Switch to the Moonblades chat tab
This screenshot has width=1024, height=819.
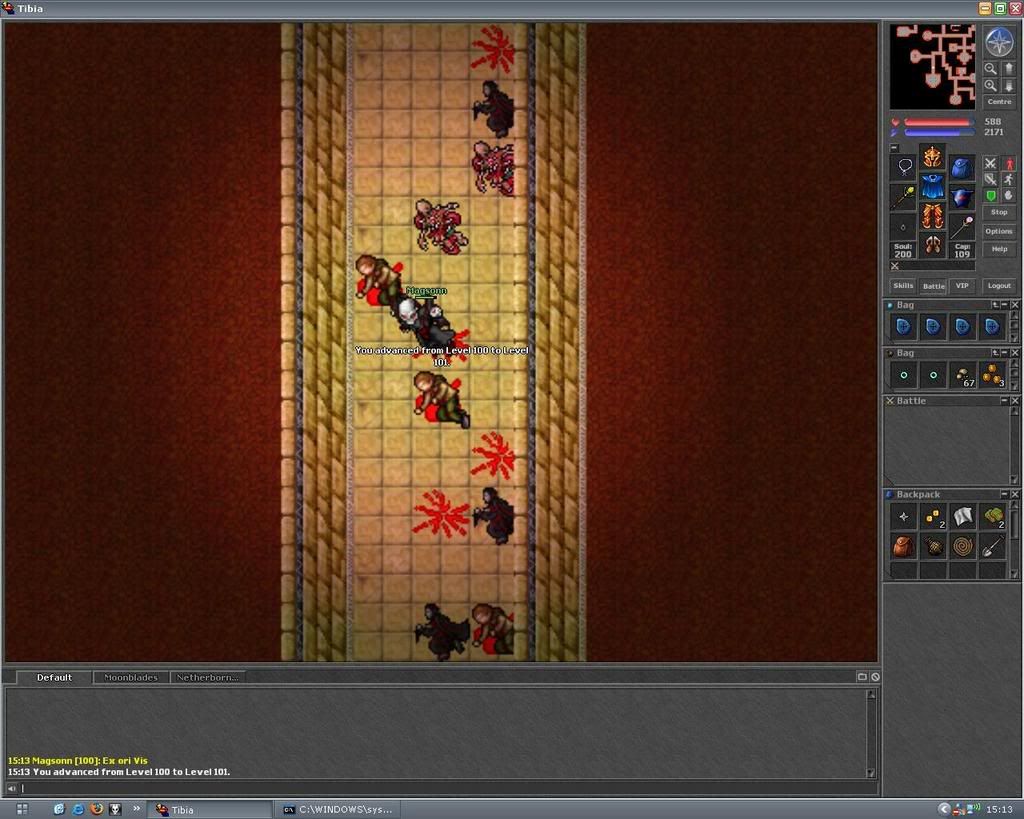(131, 677)
